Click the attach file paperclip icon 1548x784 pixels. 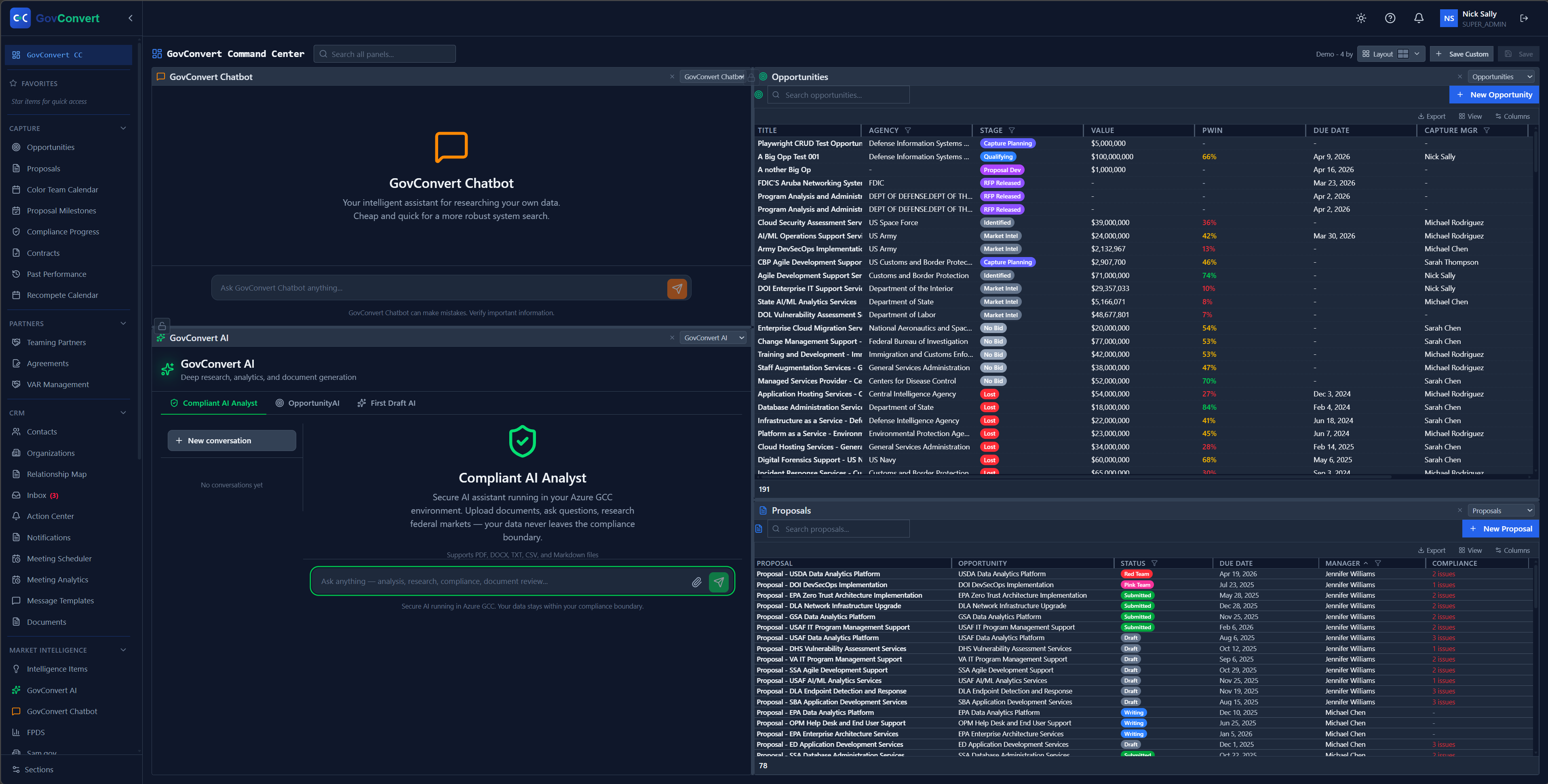pos(696,582)
